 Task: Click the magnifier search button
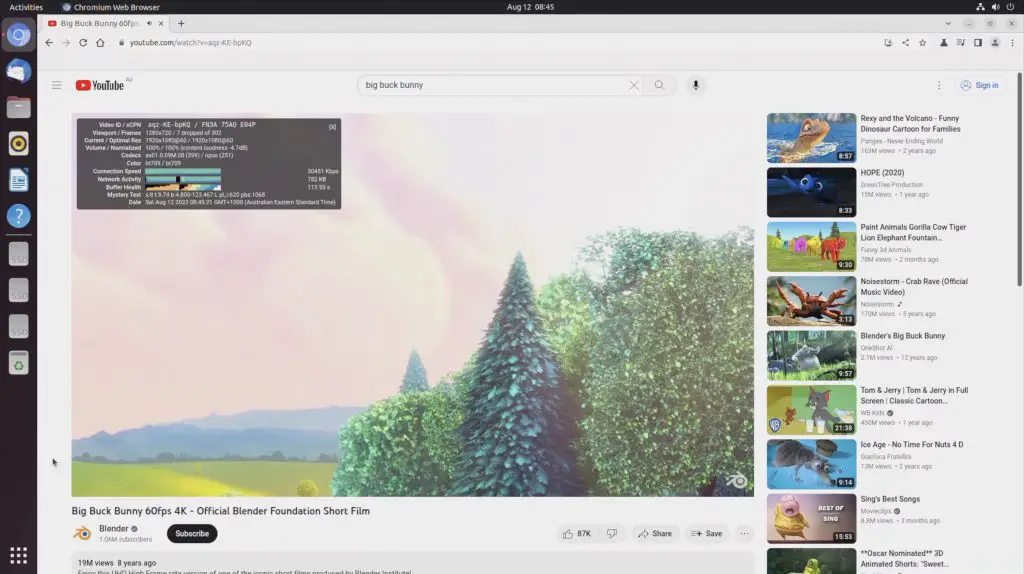click(x=659, y=85)
